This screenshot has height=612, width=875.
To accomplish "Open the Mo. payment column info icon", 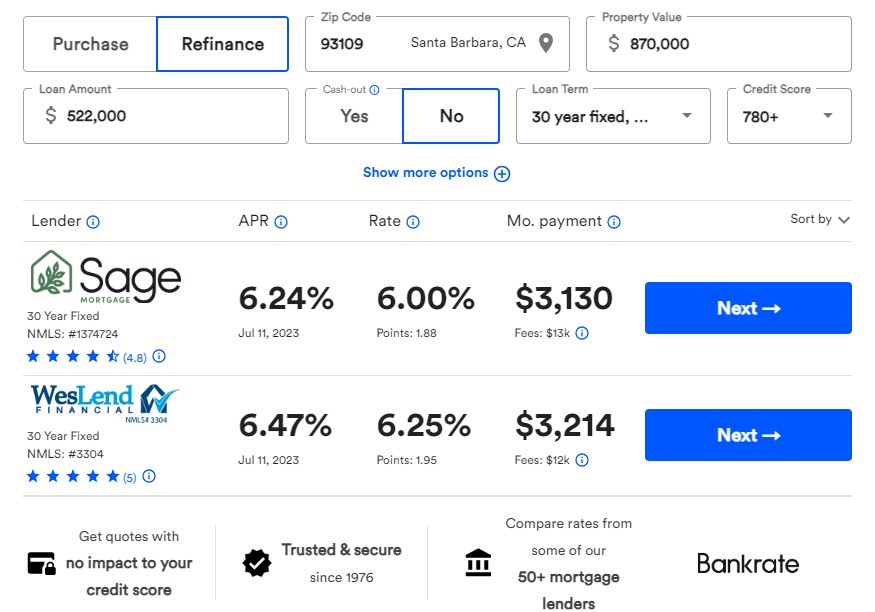I will pyautogui.click(x=614, y=222).
